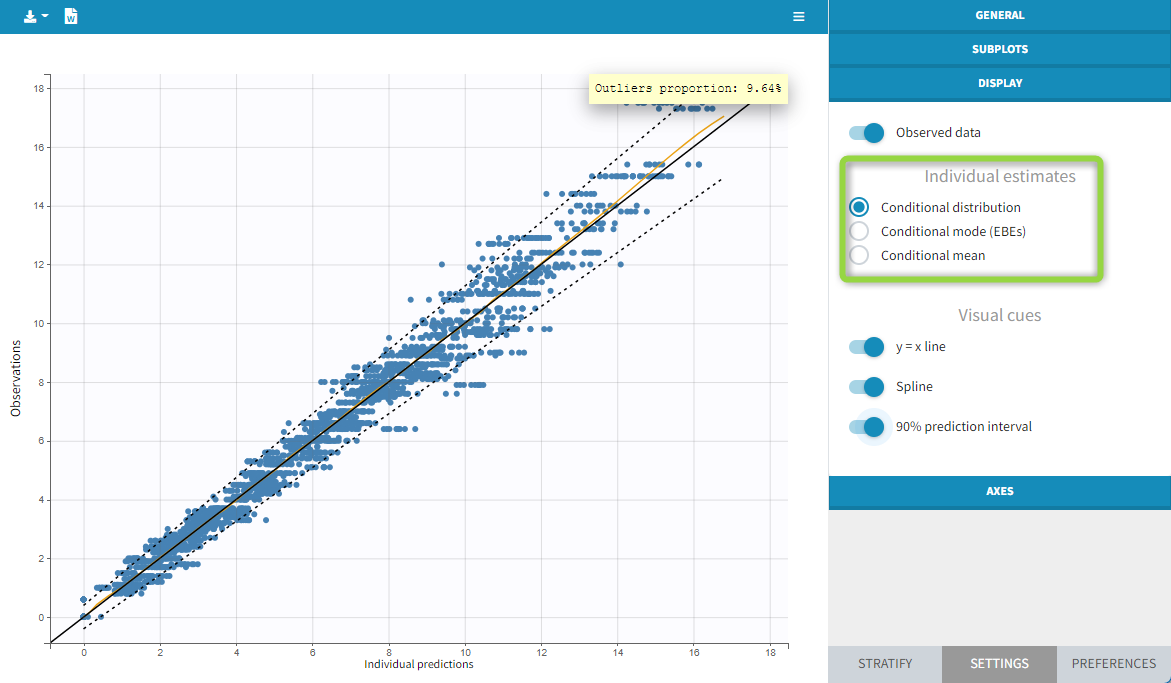This screenshot has height=683, width=1171.
Task: Toggle the Observed data switch
Action: (x=867, y=133)
